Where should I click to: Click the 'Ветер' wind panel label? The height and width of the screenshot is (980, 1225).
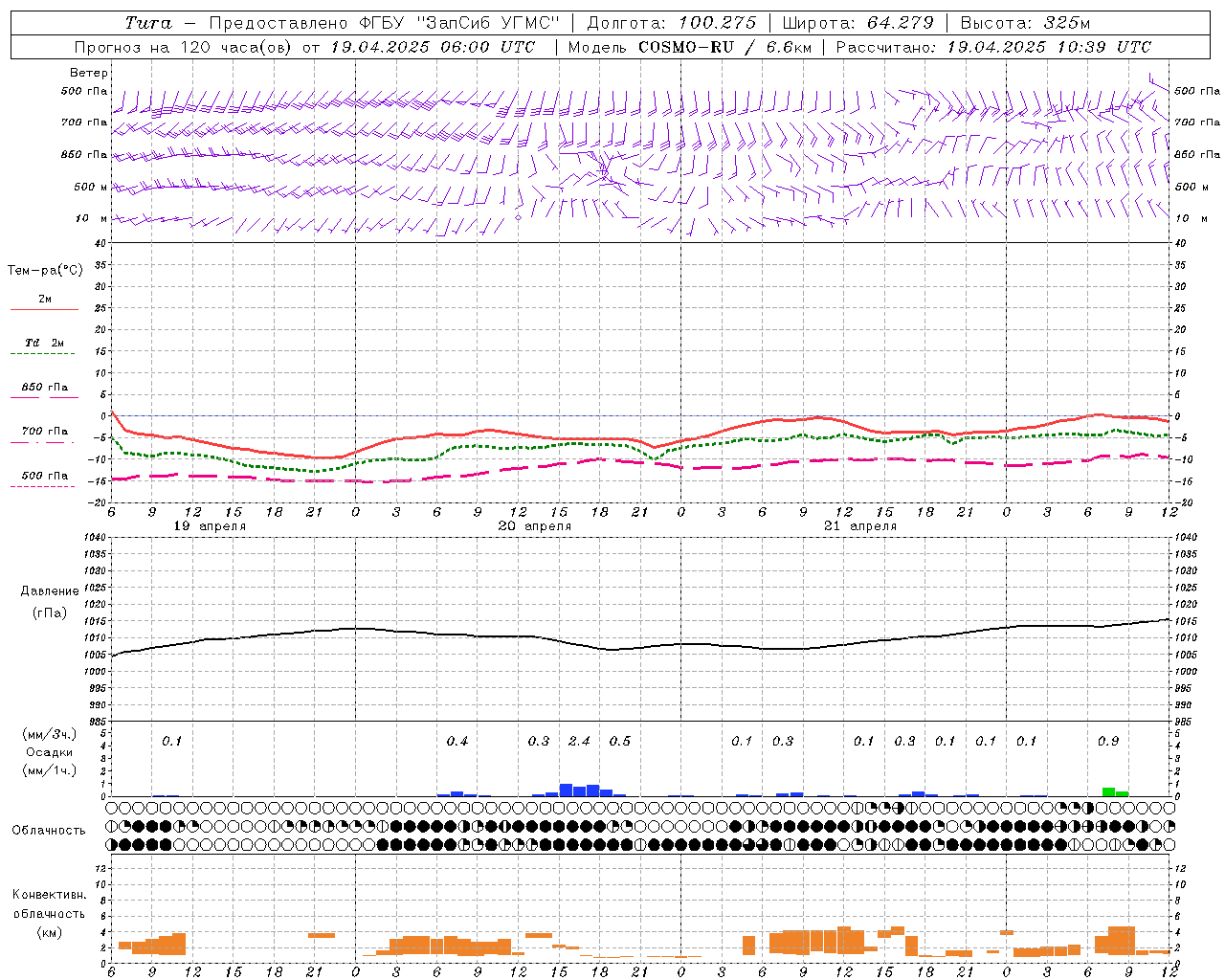pyautogui.click(x=88, y=73)
